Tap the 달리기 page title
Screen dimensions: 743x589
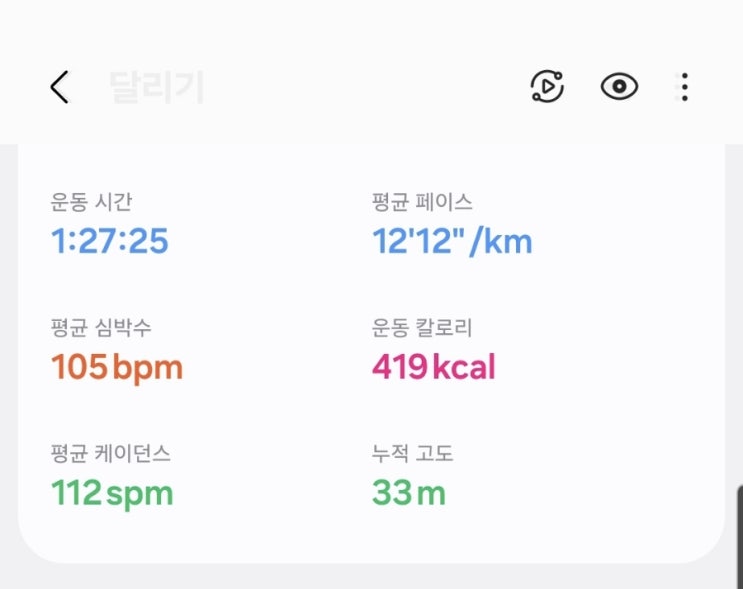pyautogui.click(x=156, y=88)
